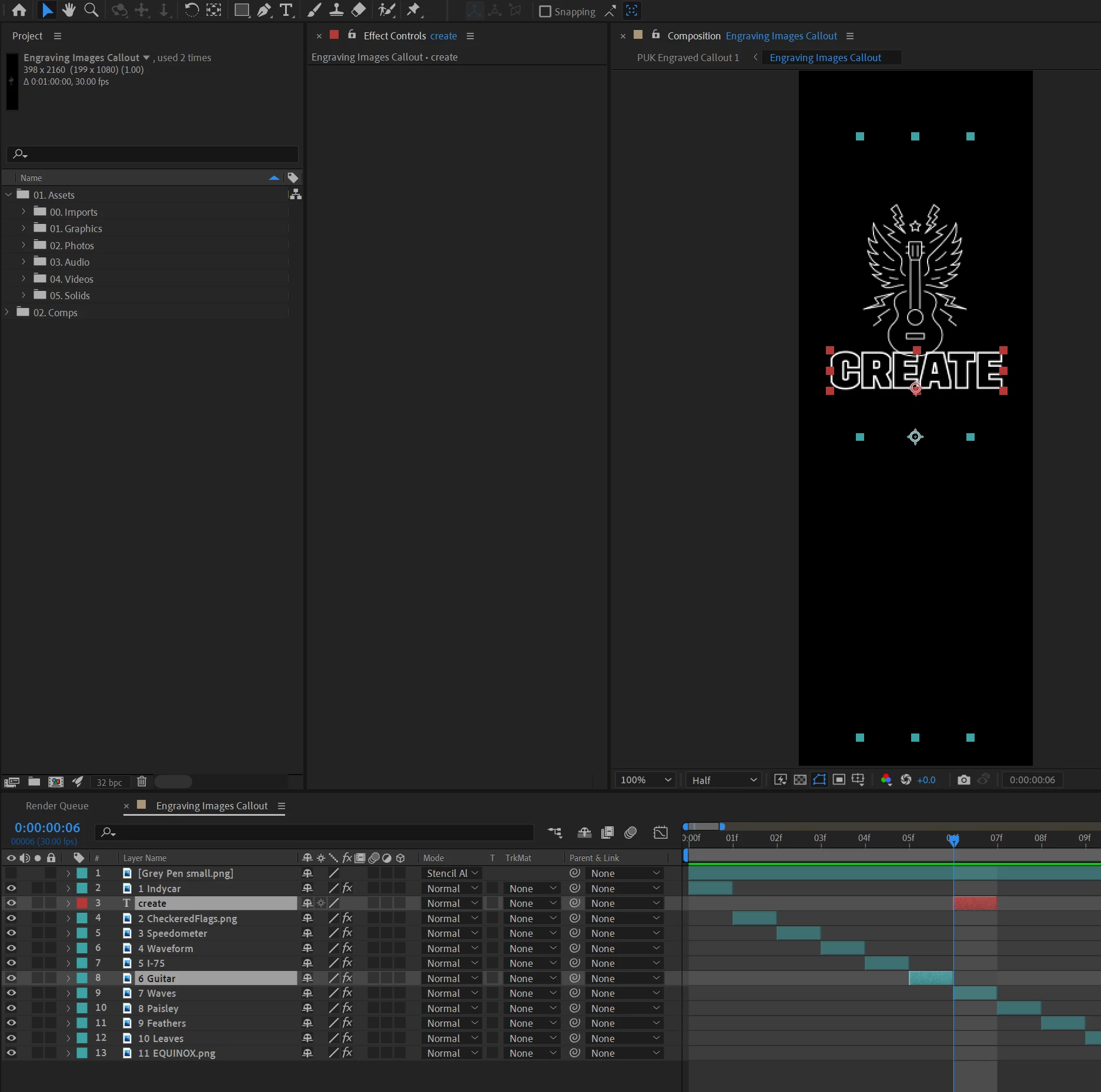Sort project items by Name column
This screenshot has height=1092, width=1101.
(31, 177)
